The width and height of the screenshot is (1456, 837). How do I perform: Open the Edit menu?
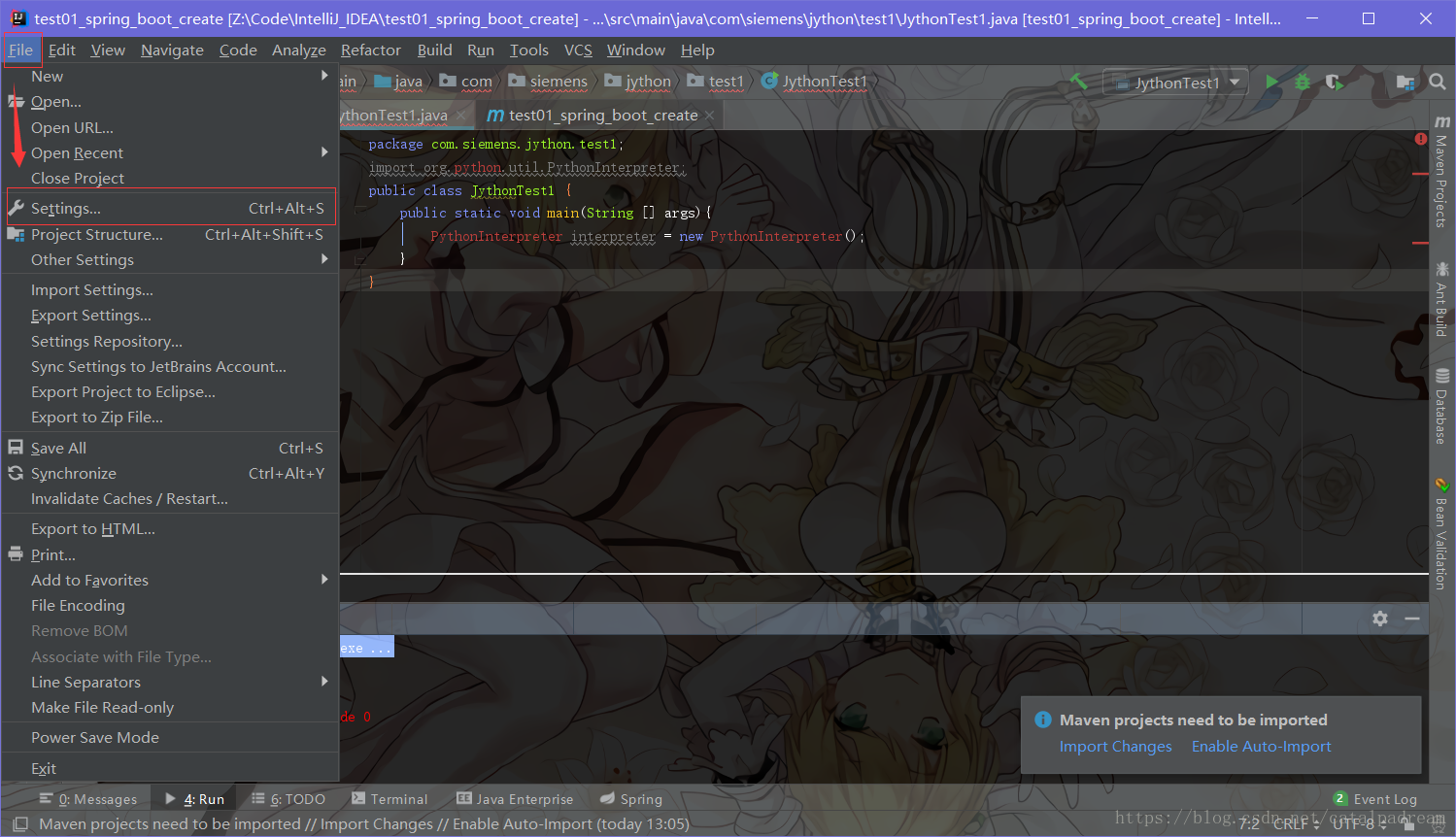tap(62, 50)
